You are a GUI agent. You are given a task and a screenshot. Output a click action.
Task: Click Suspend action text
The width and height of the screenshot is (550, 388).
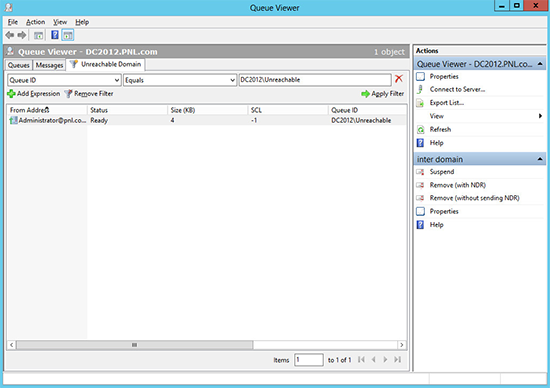click(442, 172)
